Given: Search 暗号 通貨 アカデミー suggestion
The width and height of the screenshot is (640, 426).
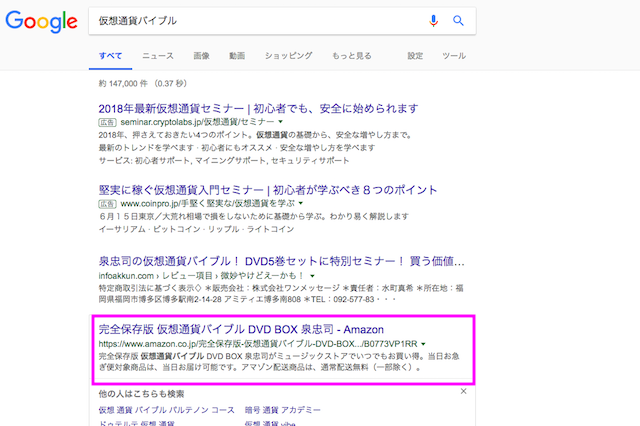Looking at the screenshot, I should click(x=282, y=410).
